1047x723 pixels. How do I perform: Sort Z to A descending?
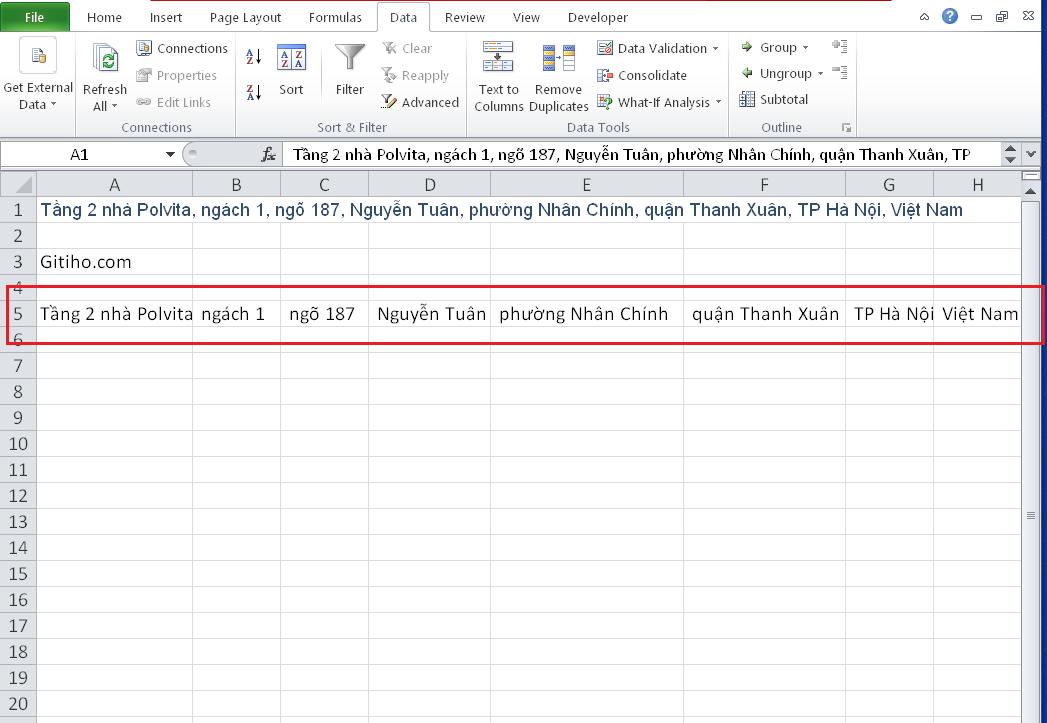pyautogui.click(x=254, y=92)
